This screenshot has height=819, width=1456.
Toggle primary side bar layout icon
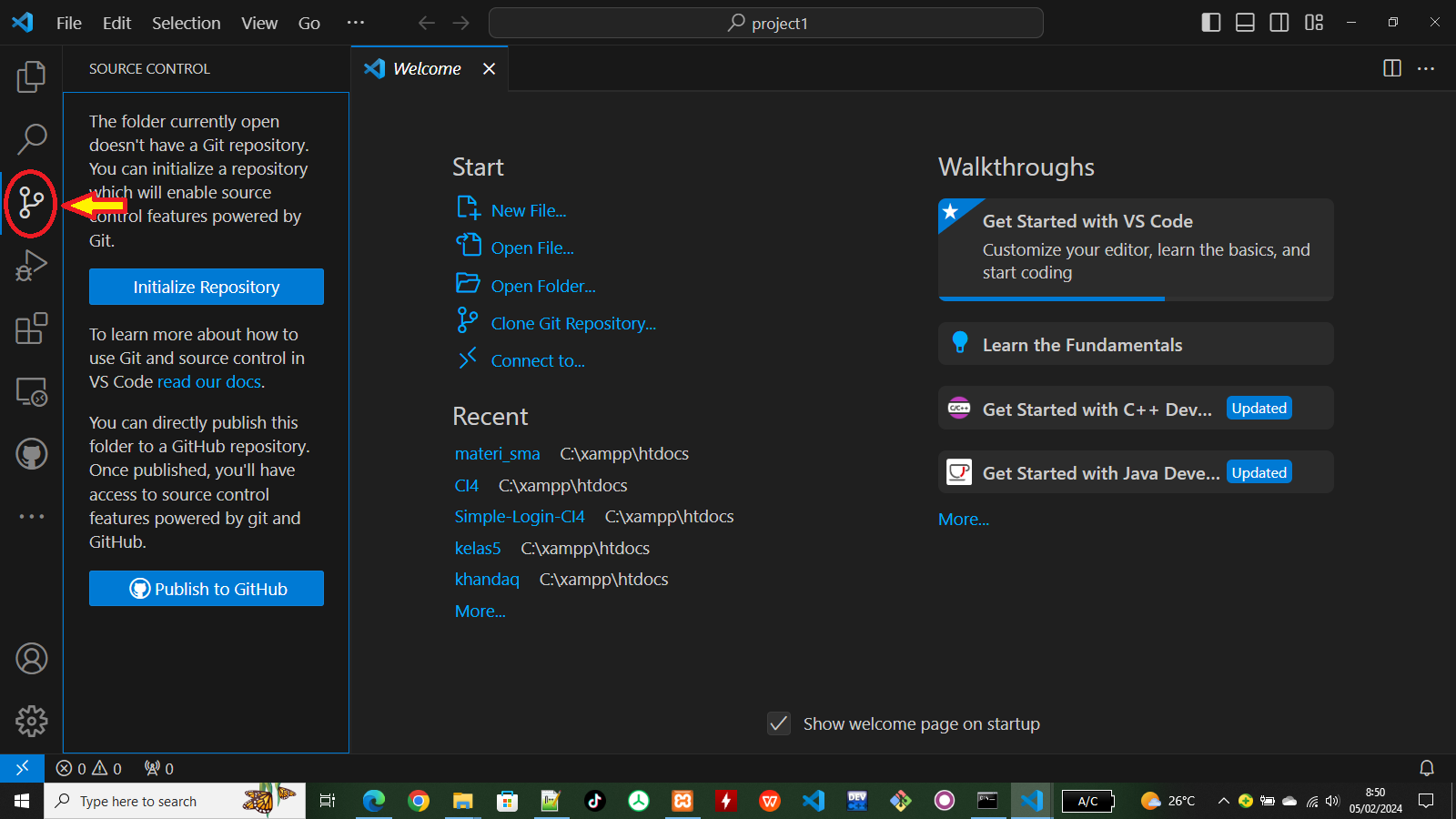pos(1210,23)
